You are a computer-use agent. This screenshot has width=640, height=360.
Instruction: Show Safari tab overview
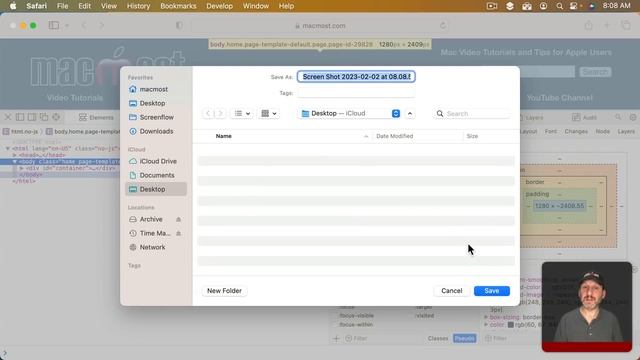click(x=626, y=25)
